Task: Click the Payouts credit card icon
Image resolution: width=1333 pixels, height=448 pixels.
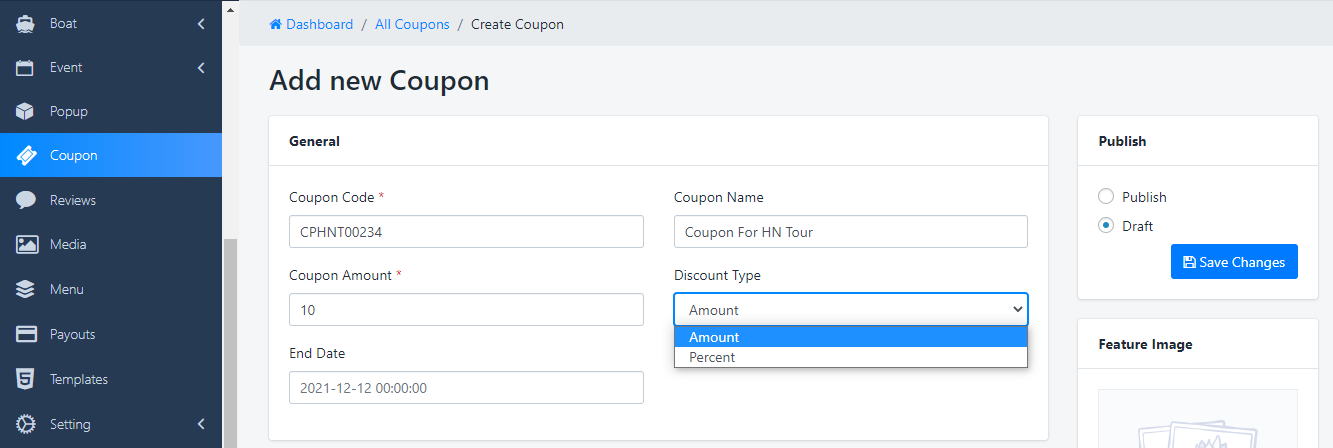Action: tap(26, 334)
